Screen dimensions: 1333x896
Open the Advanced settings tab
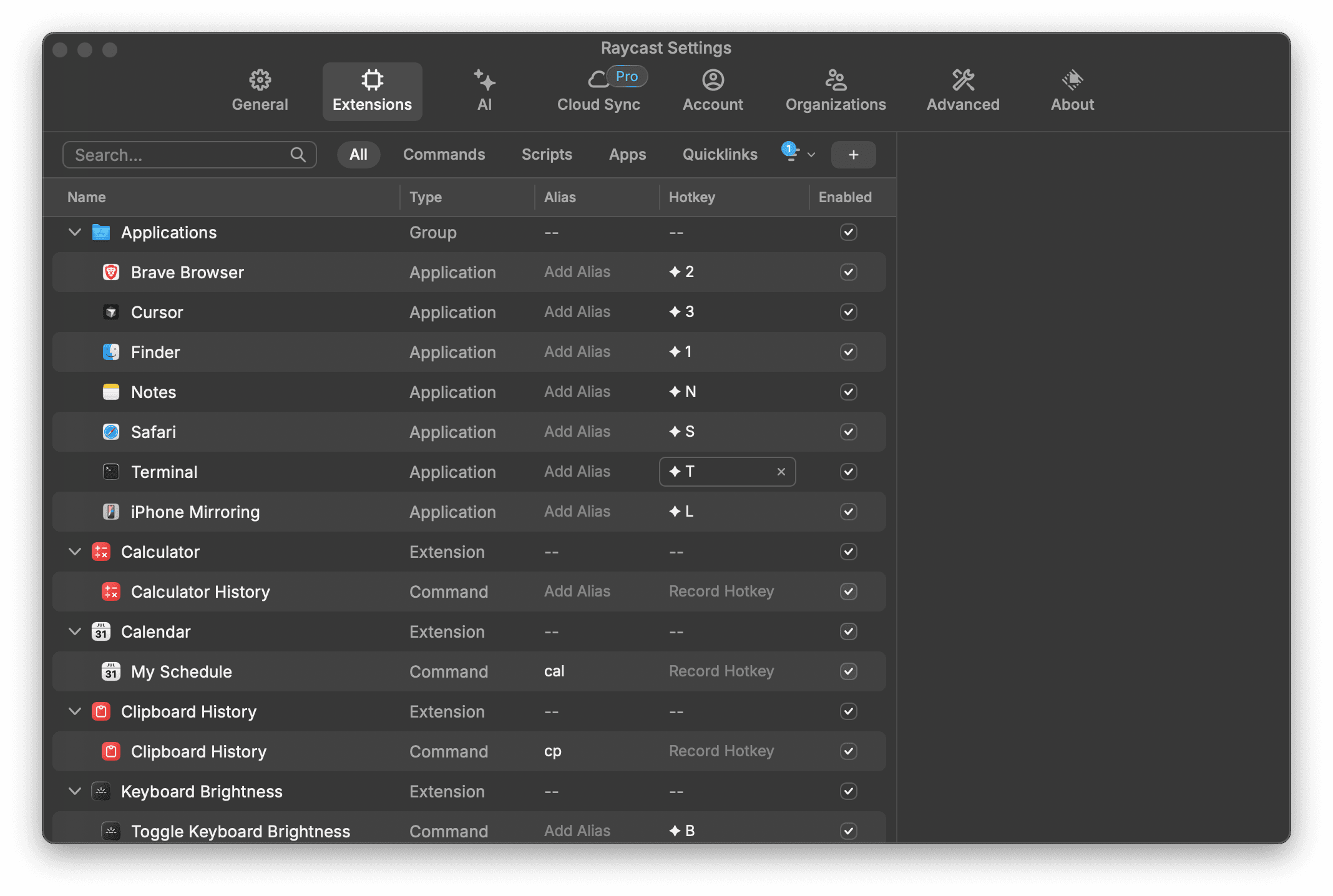click(x=963, y=91)
